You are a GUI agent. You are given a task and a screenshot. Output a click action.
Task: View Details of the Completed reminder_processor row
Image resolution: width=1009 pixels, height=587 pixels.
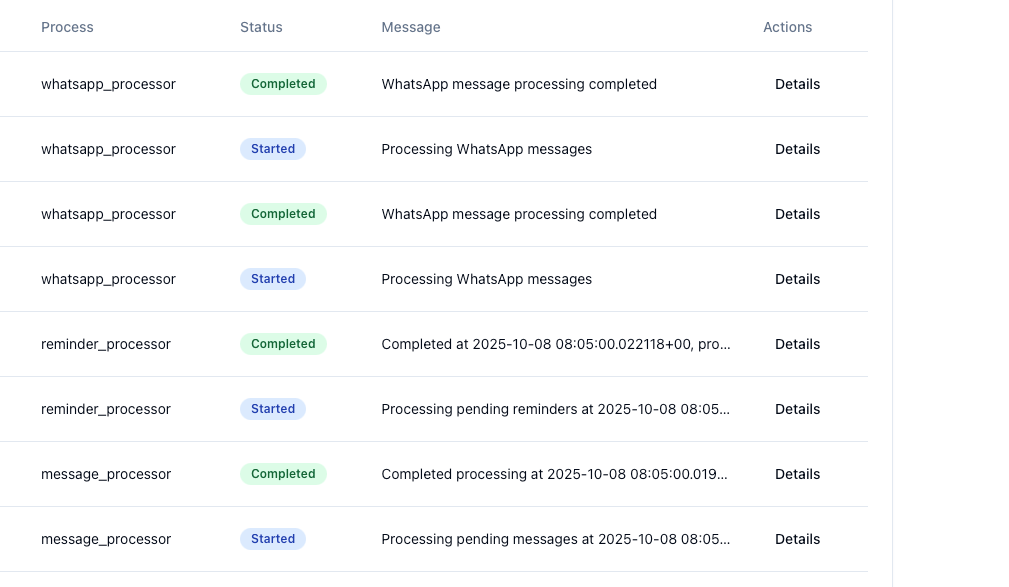tap(797, 344)
